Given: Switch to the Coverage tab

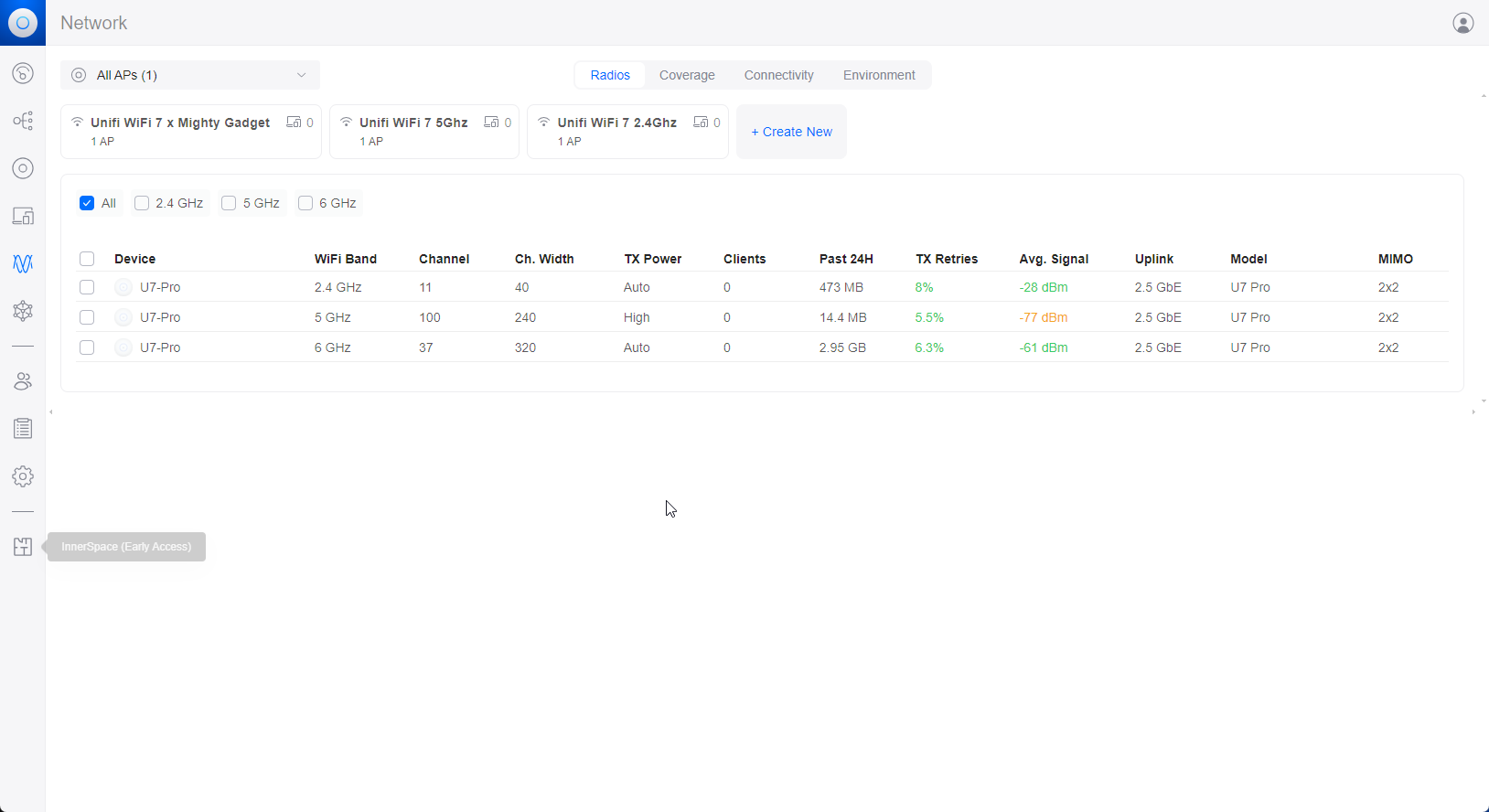Looking at the screenshot, I should [687, 75].
